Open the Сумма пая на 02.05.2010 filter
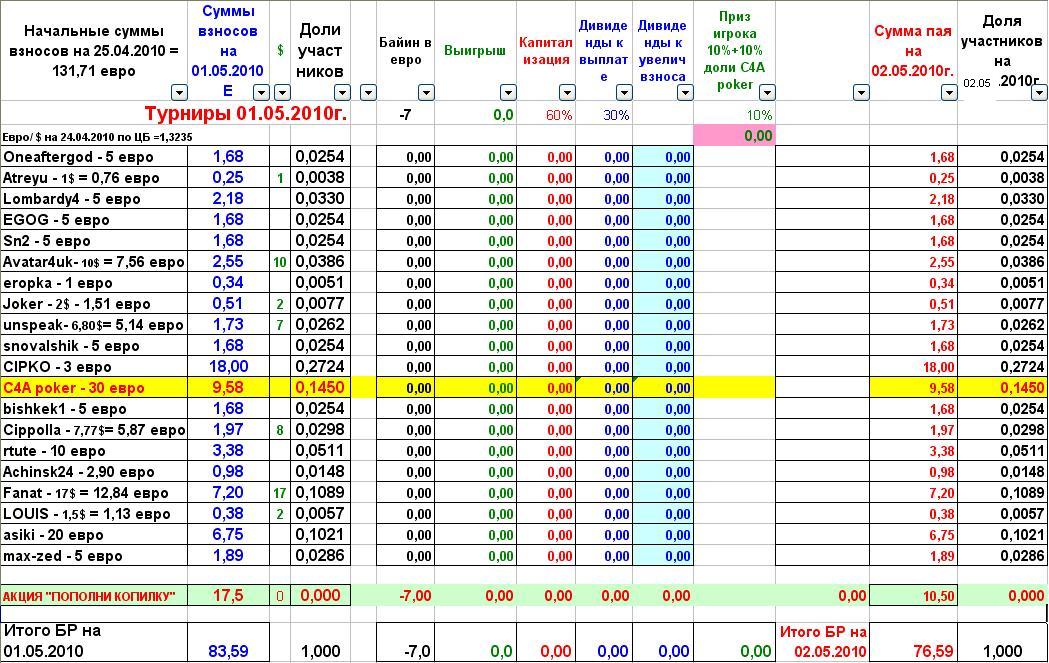The image size is (1049, 663). click(x=949, y=93)
